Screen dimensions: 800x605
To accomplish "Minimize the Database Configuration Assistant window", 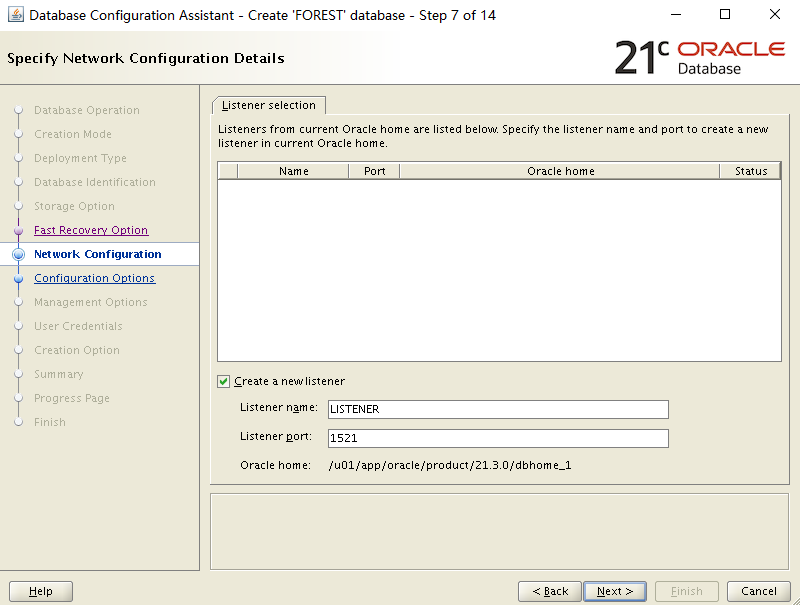I will click(x=676, y=15).
